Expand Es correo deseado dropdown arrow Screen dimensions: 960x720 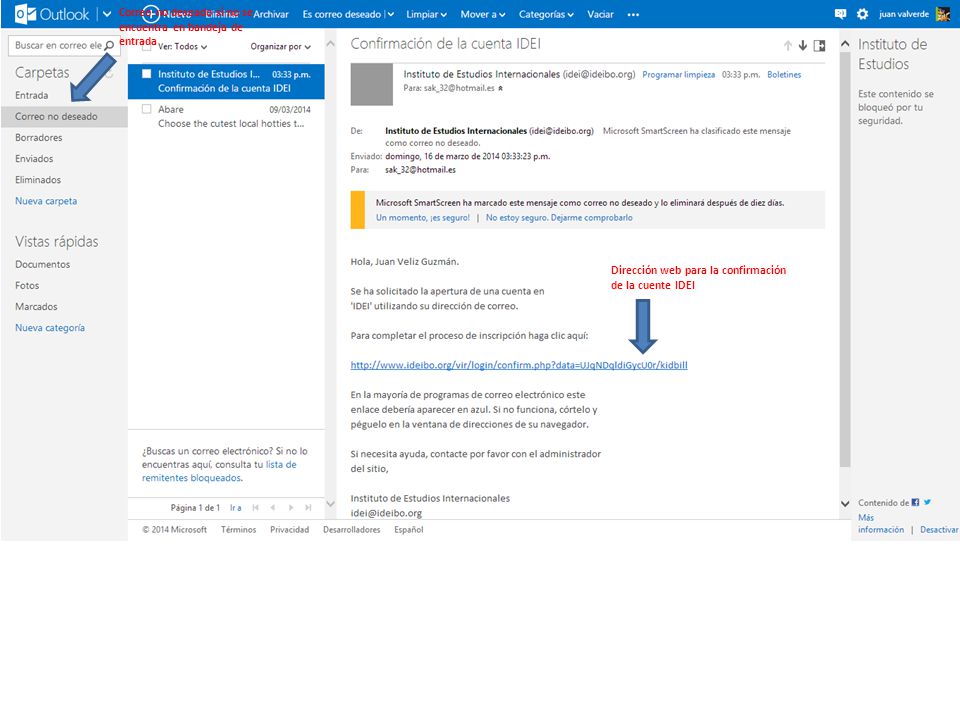[x=390, y=15]
